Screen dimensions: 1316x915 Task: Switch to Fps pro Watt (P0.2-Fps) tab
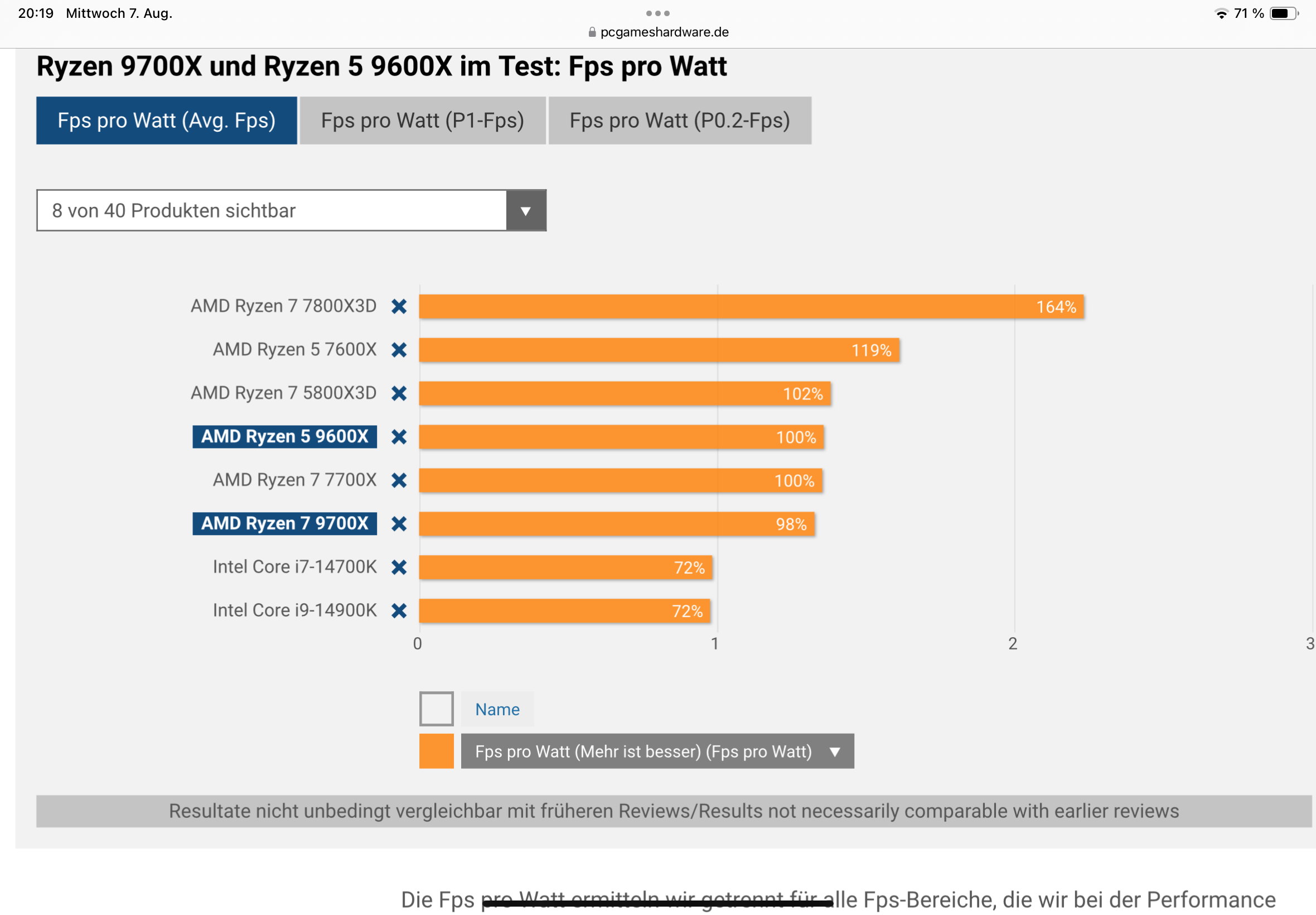coord(680,121)
